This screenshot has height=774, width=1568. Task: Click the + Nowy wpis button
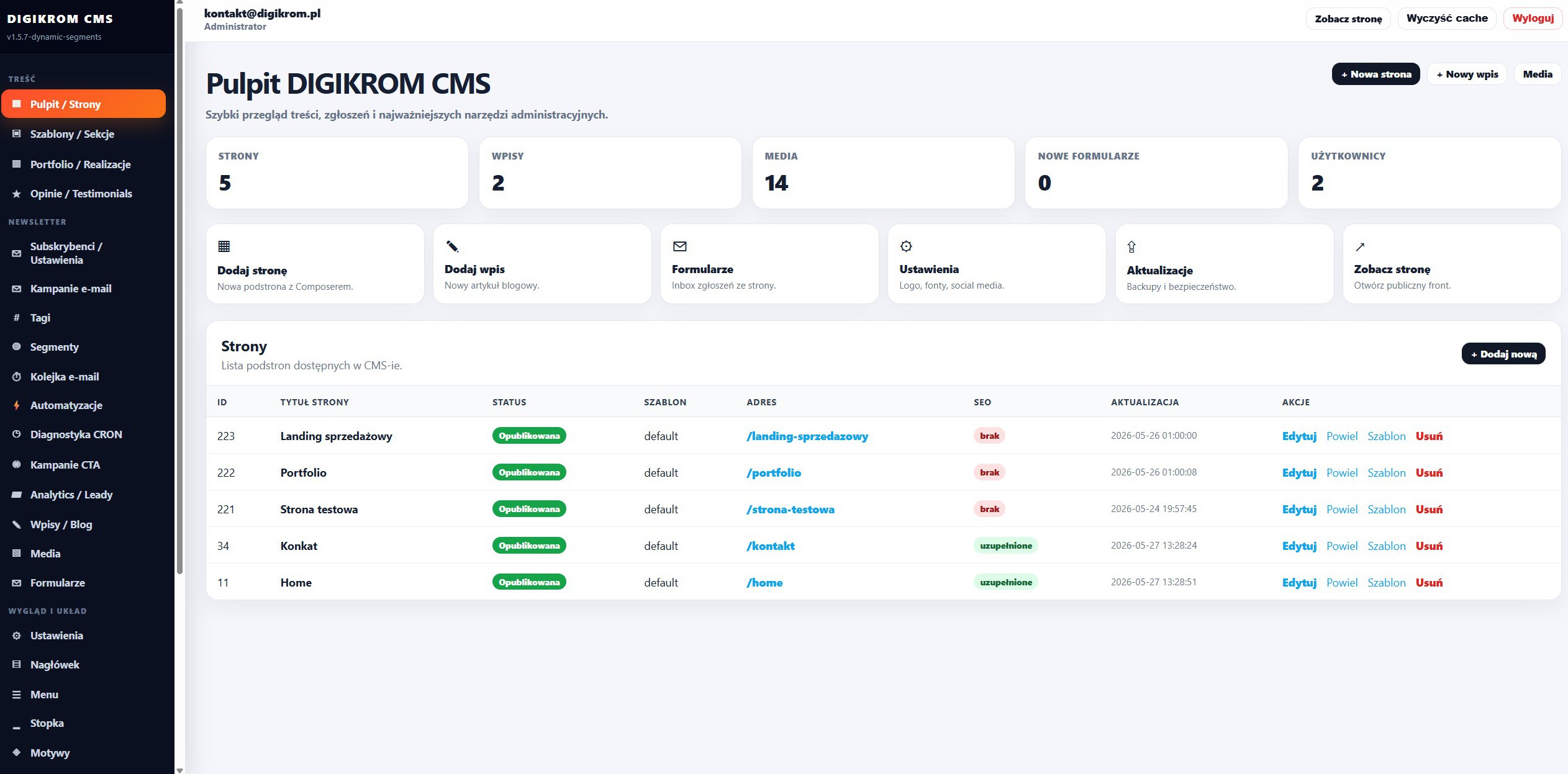[1467, 74]
